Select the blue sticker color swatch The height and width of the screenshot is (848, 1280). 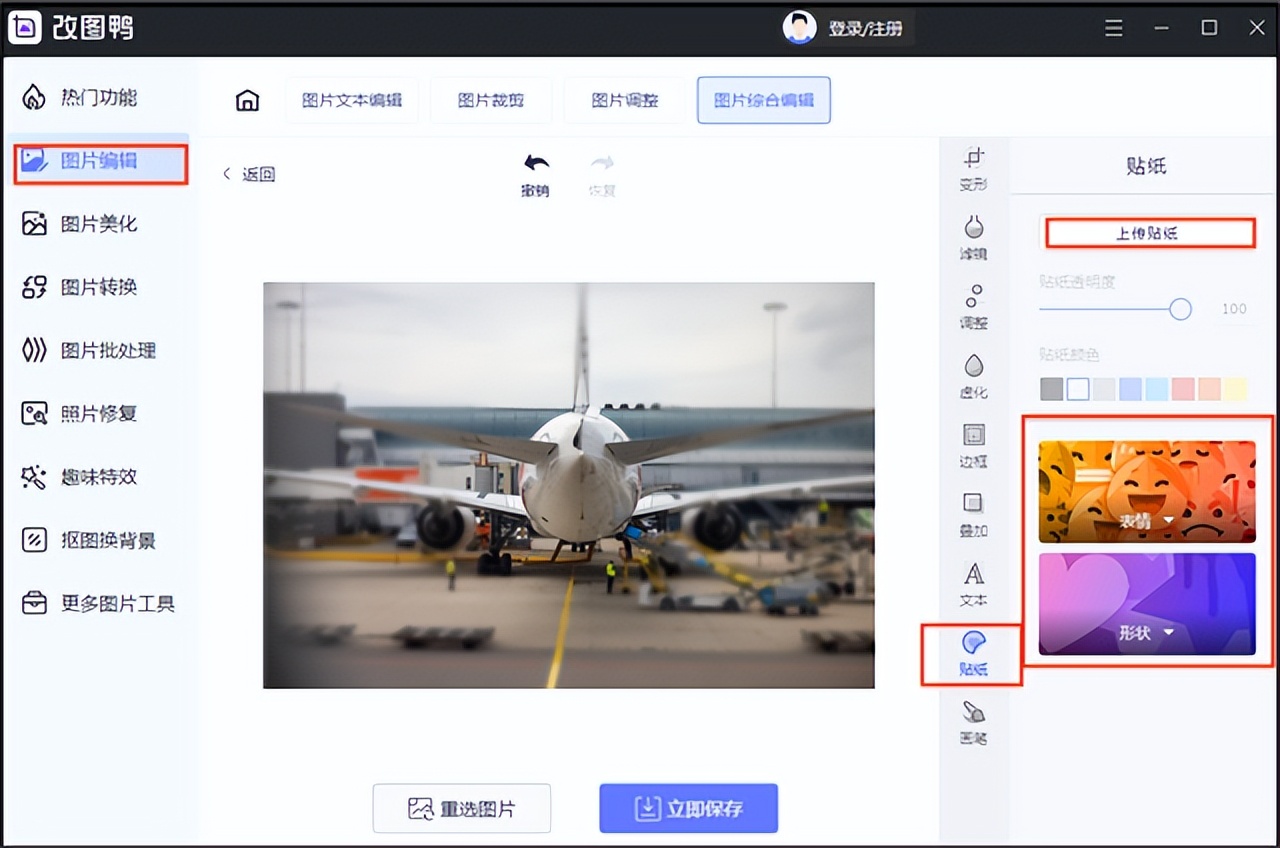(x=1131, y=387)
